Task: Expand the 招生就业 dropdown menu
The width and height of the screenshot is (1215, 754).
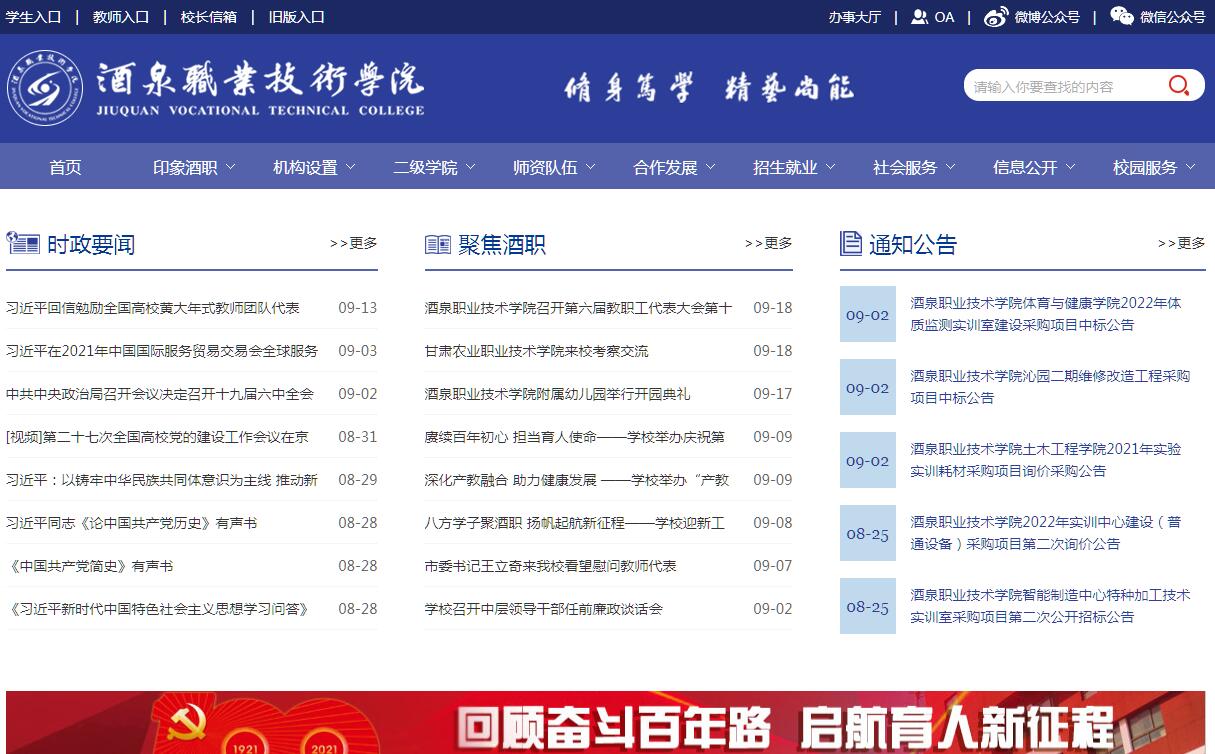Action: tap(794, 168)
